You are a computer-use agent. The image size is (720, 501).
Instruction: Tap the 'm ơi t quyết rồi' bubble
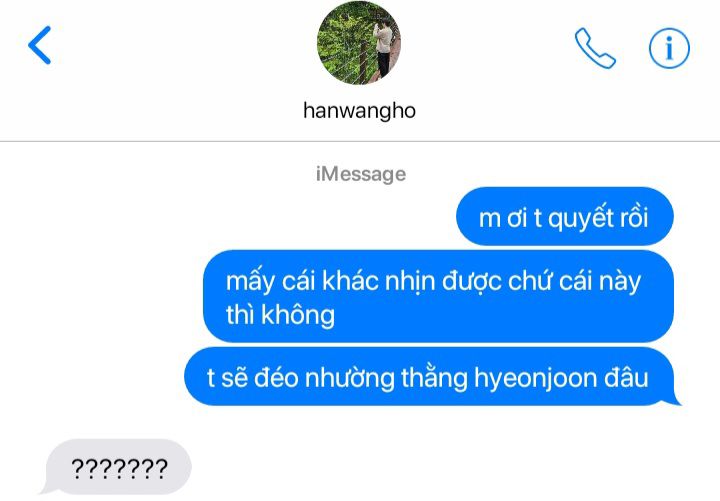[564, 217]
